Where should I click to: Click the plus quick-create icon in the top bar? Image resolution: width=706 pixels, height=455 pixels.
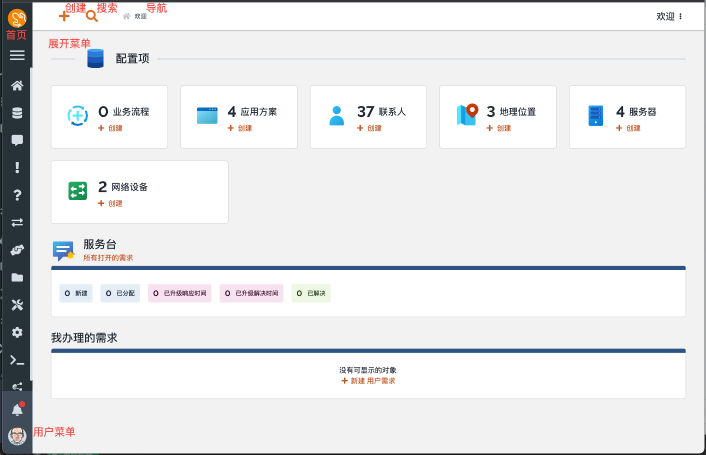64,16
